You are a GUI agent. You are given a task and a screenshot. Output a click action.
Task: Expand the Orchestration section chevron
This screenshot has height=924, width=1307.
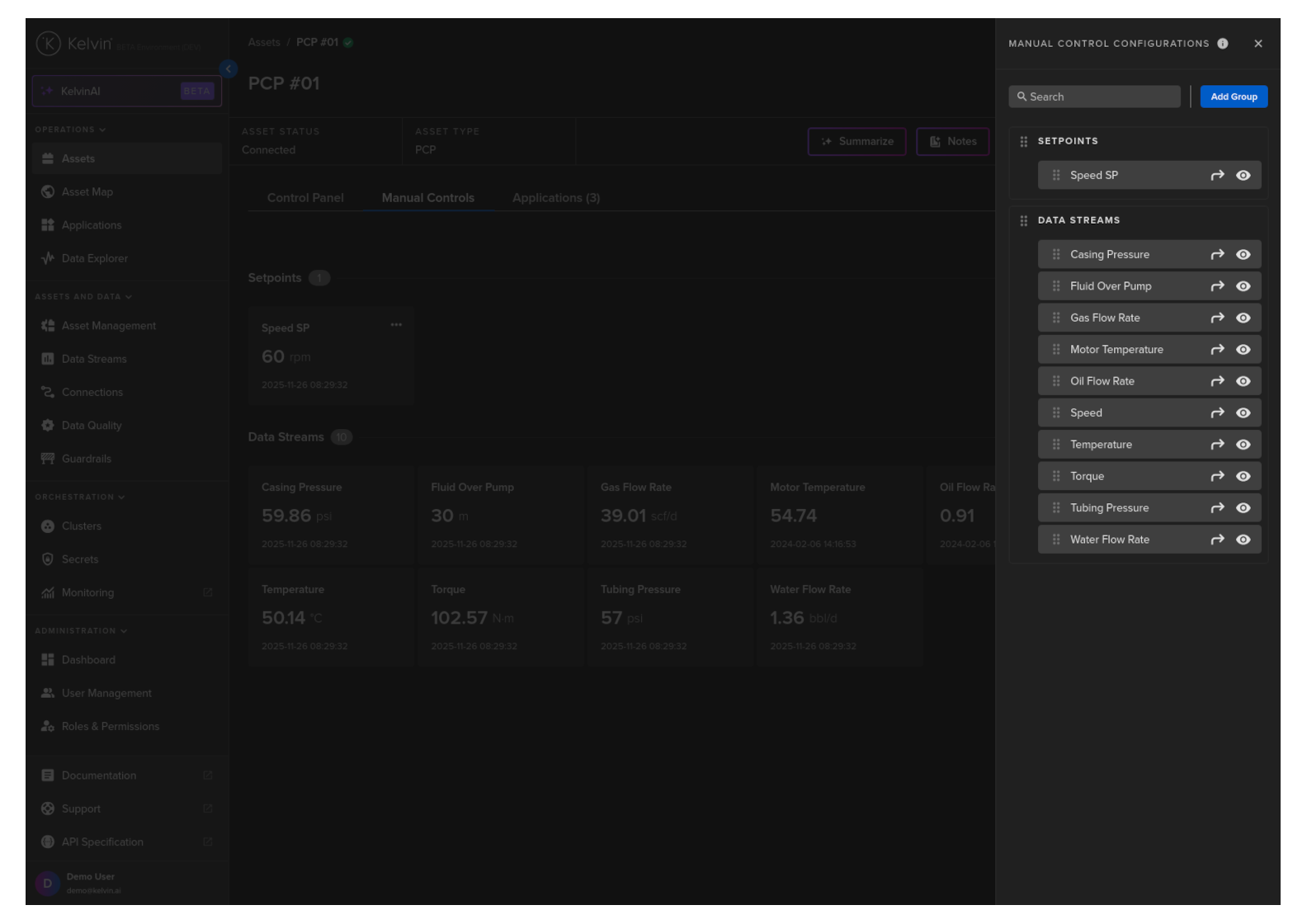click(121, 497)
